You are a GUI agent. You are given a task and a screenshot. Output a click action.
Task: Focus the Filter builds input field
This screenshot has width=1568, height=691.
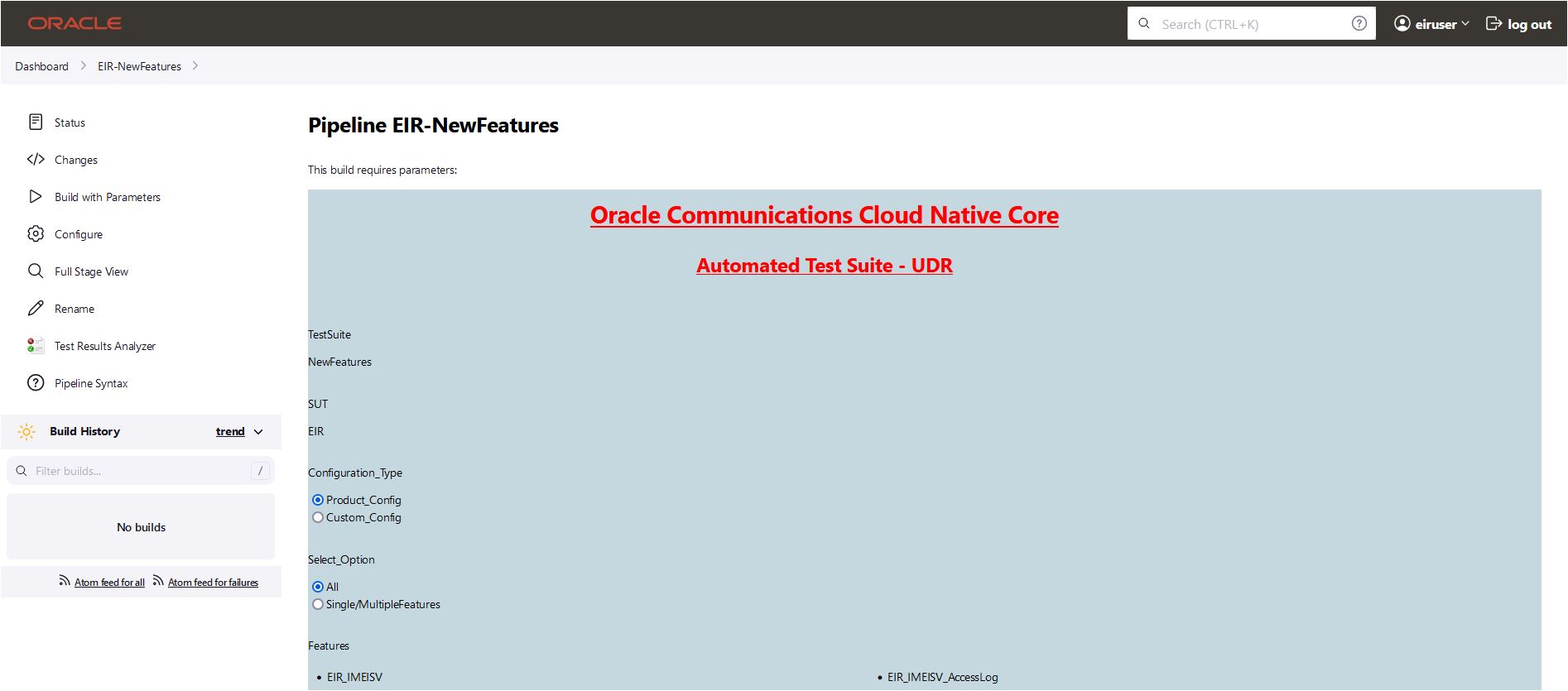[141, 471]
